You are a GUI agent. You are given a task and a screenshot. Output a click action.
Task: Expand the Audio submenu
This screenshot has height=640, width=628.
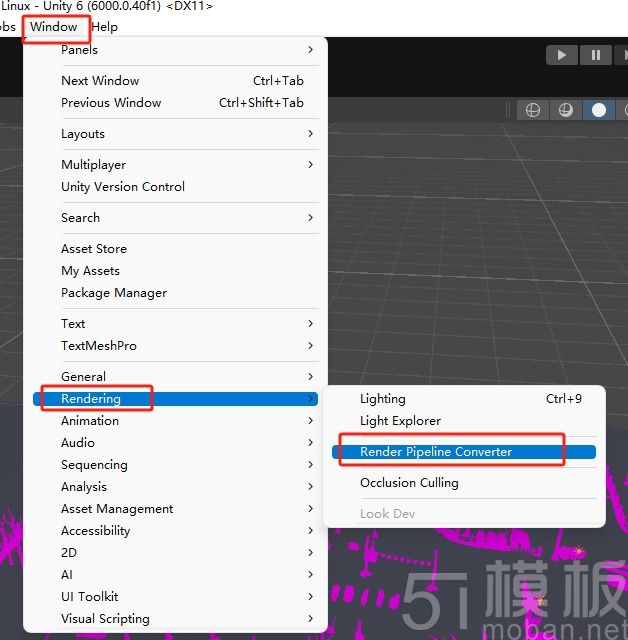[175, 443]
